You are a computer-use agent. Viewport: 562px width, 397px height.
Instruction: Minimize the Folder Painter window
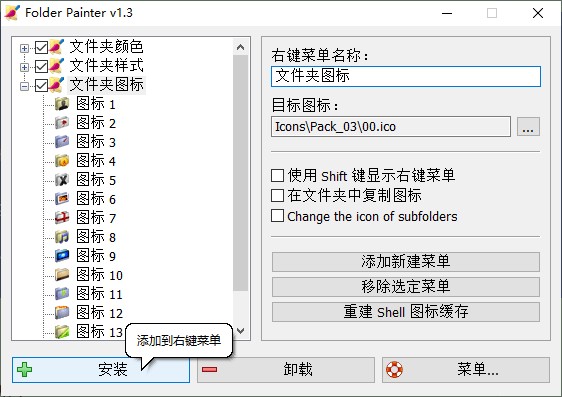[x=447, y=13]
